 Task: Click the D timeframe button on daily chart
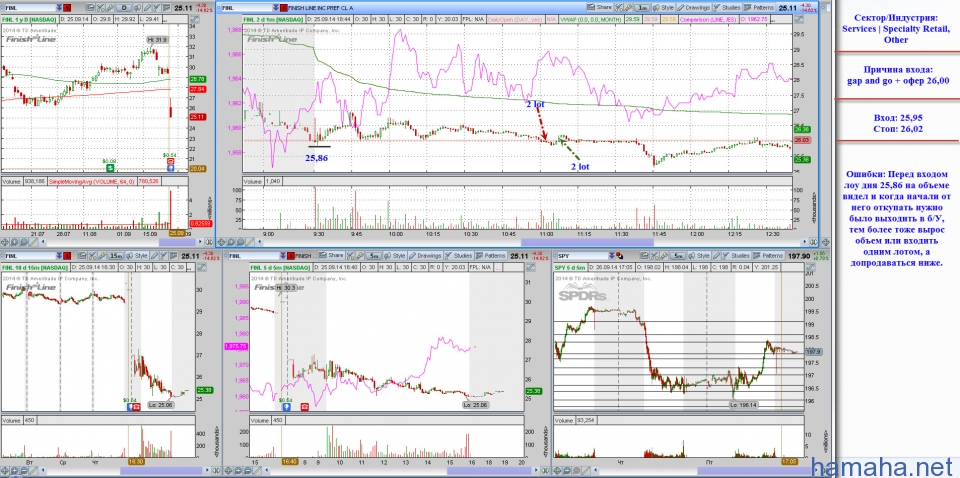(x=124, y=7)
